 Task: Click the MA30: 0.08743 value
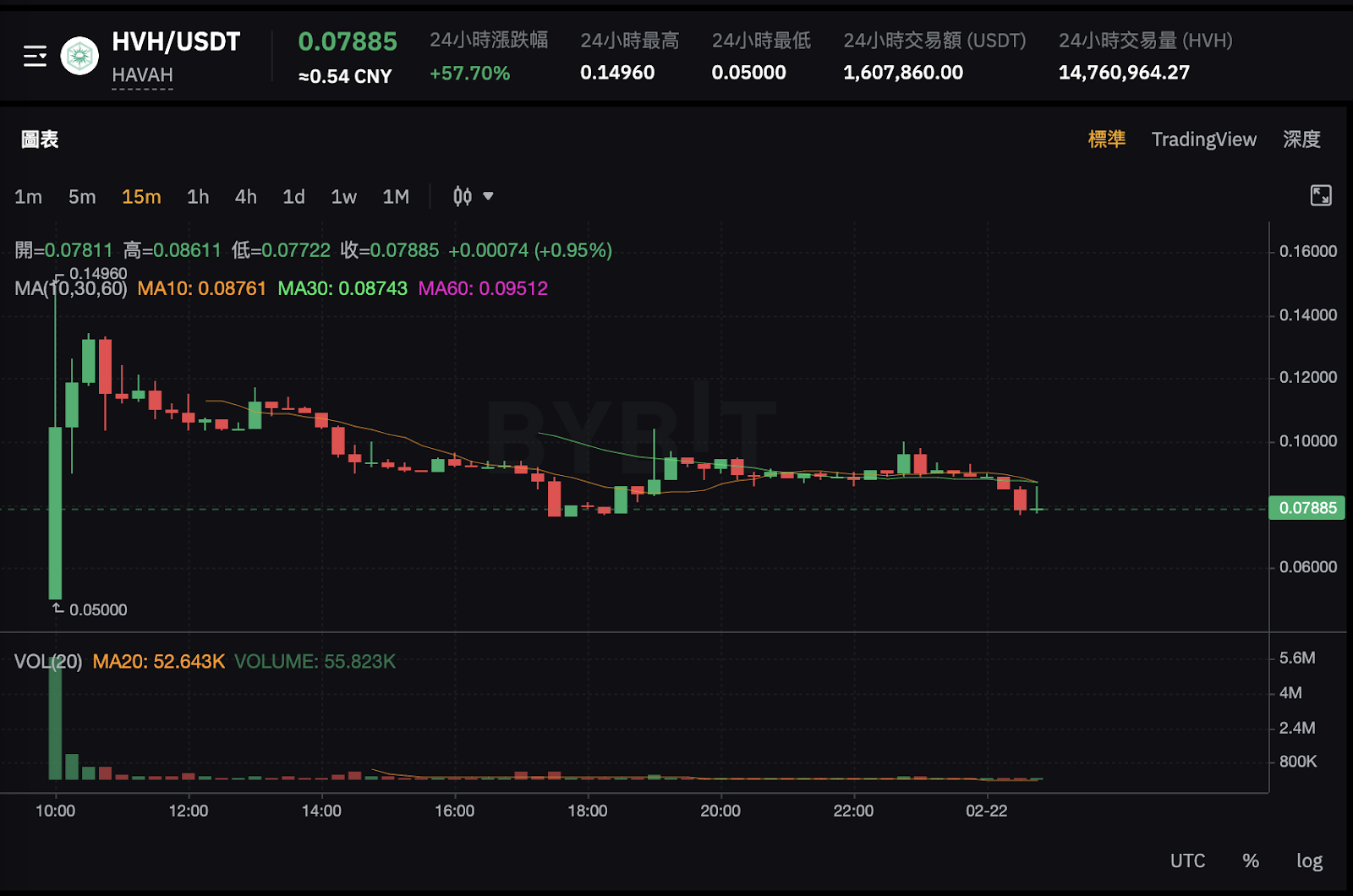342,288
